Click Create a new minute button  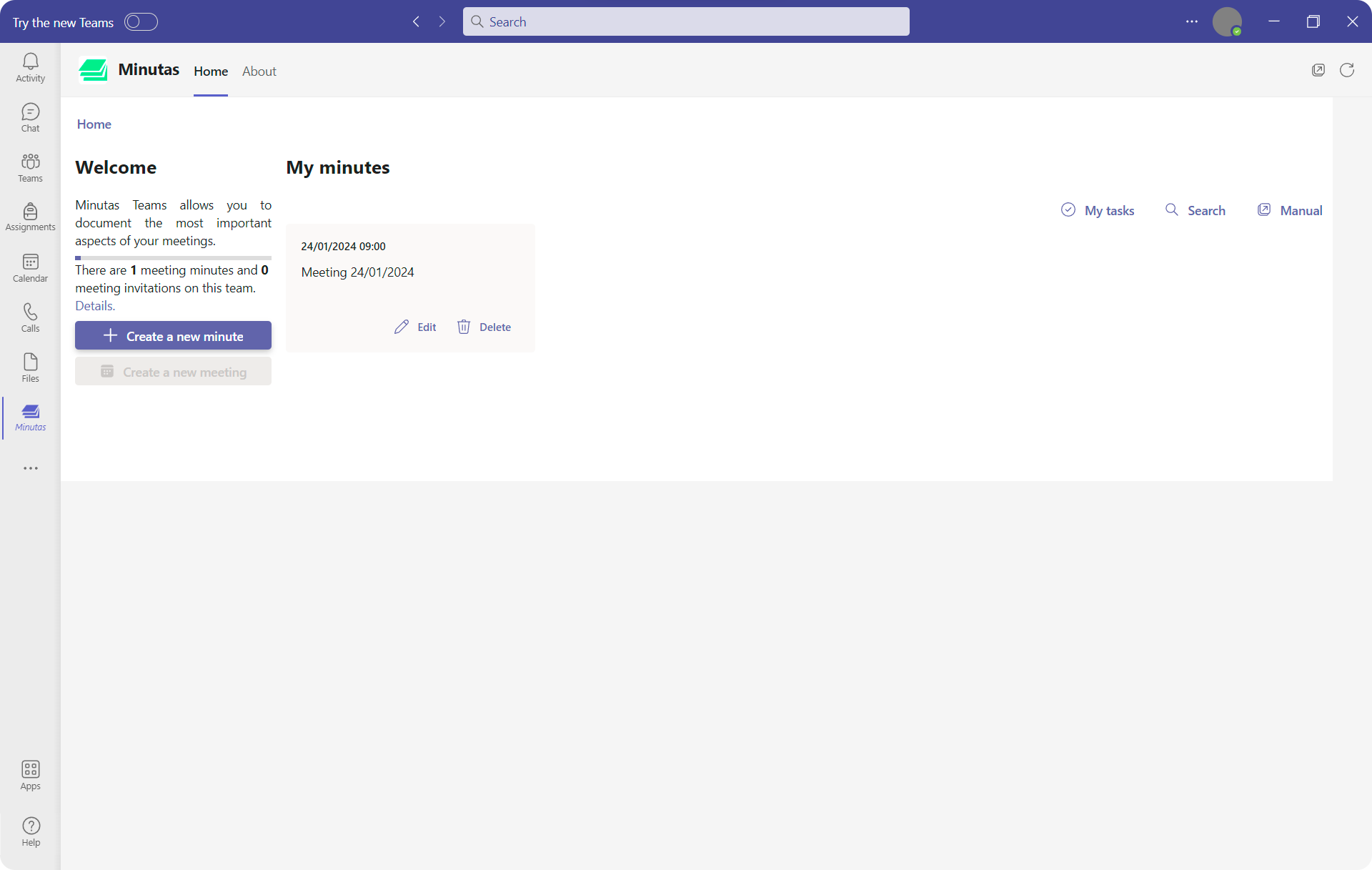tap(173, 336)
